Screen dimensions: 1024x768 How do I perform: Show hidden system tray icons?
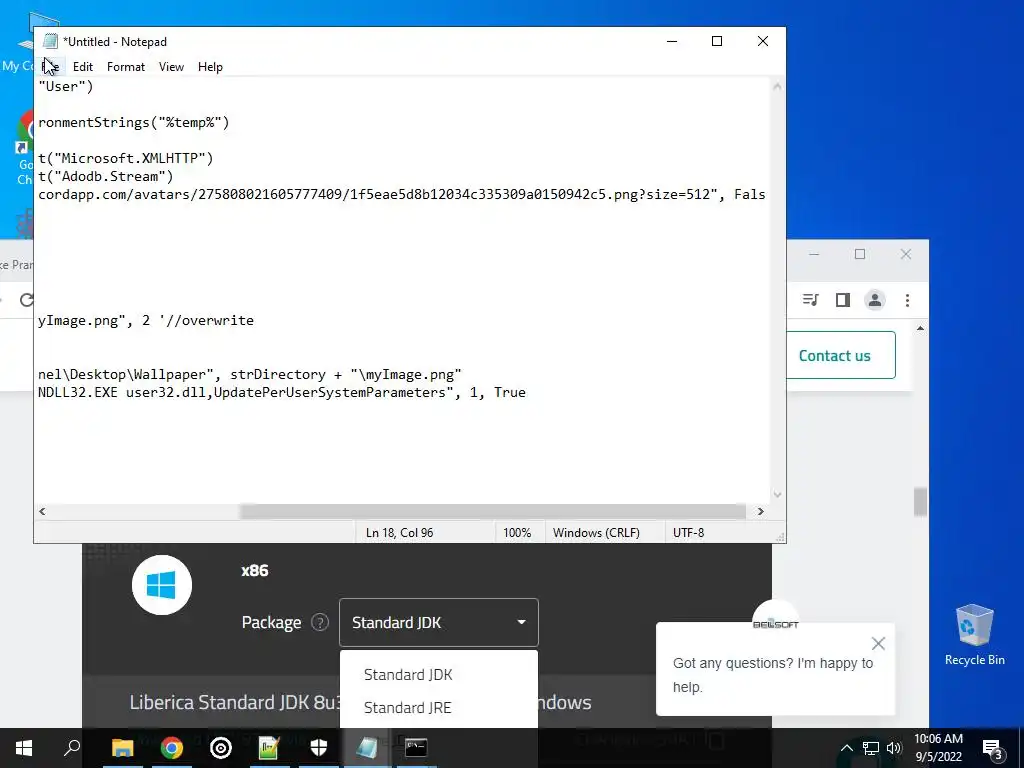click(846, 748)
